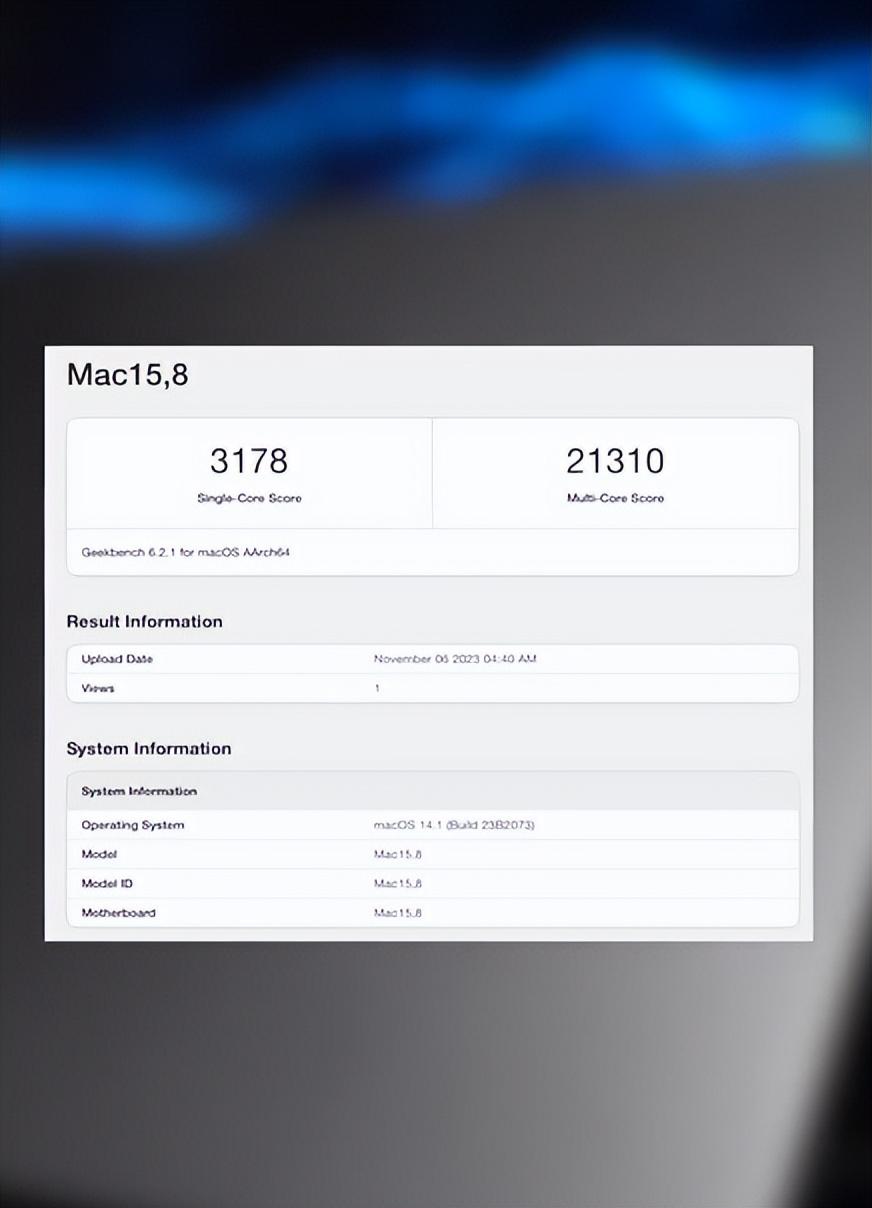
Task: Click the Views row label
Action: 98,688
